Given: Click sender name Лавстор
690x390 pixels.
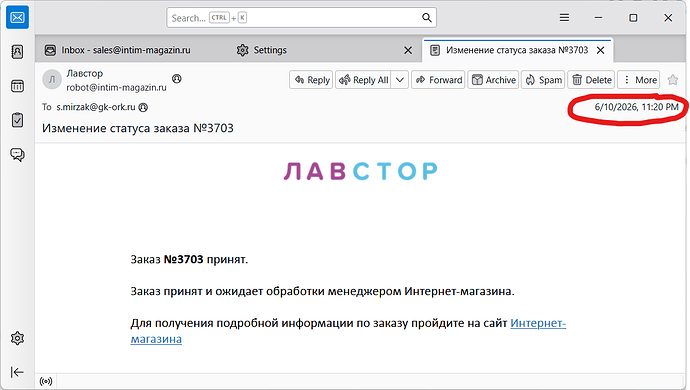Looking at the screenshot, I should 84,74.
